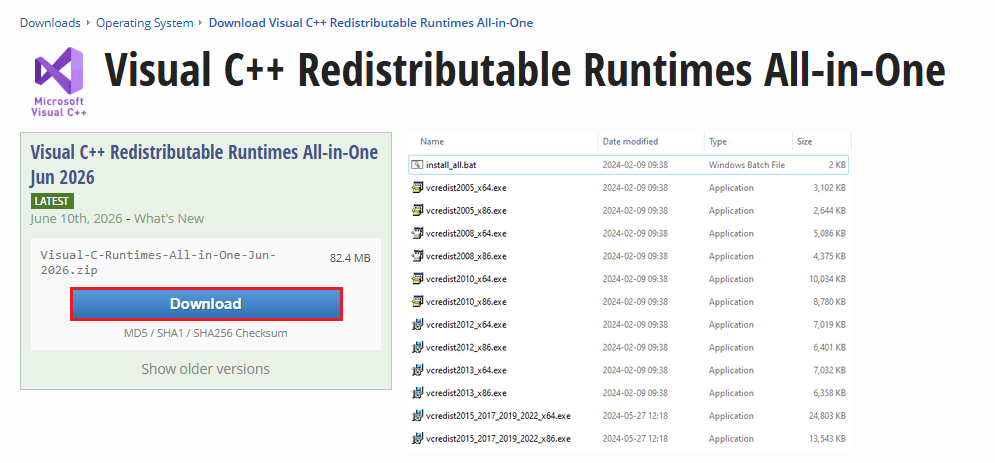
Task: Click the vcredist2013_x64.exe file icon
Action: 417,370
